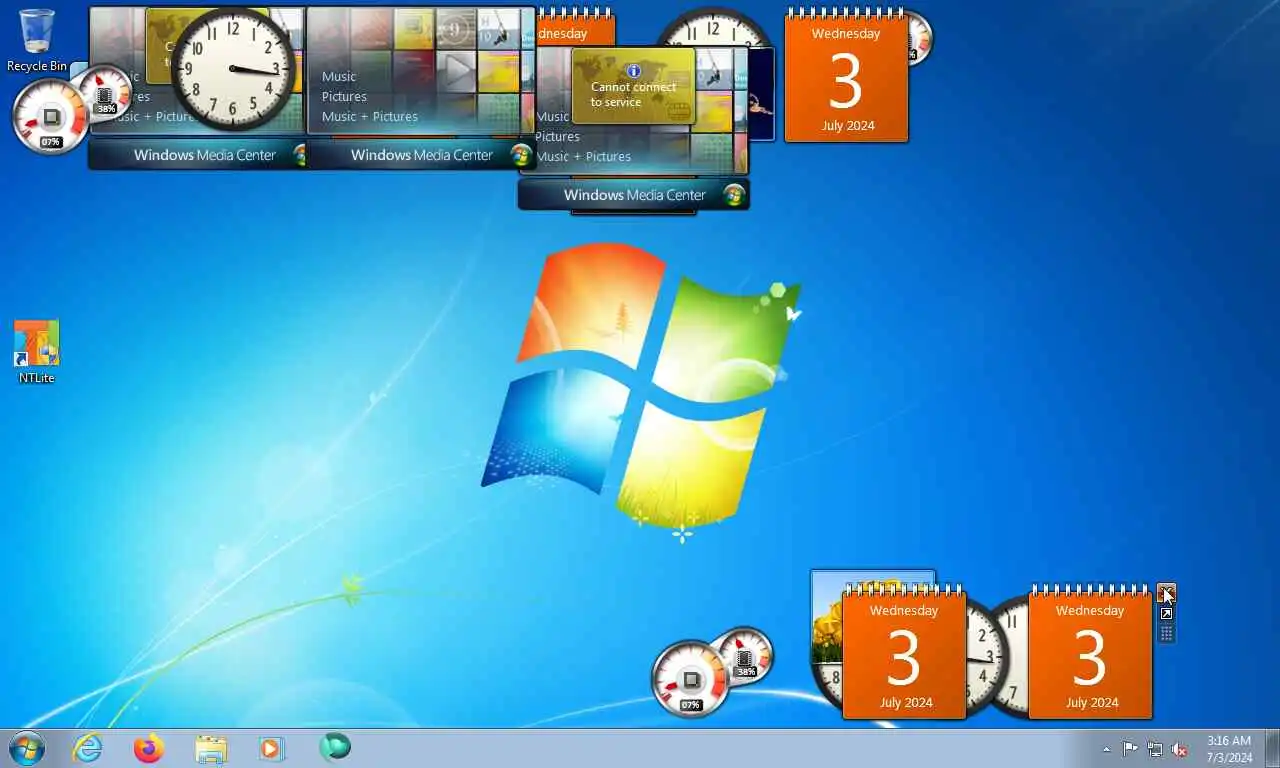Click Music in the middle Media Center gadget
The image size is (1280, 768).
339,76
